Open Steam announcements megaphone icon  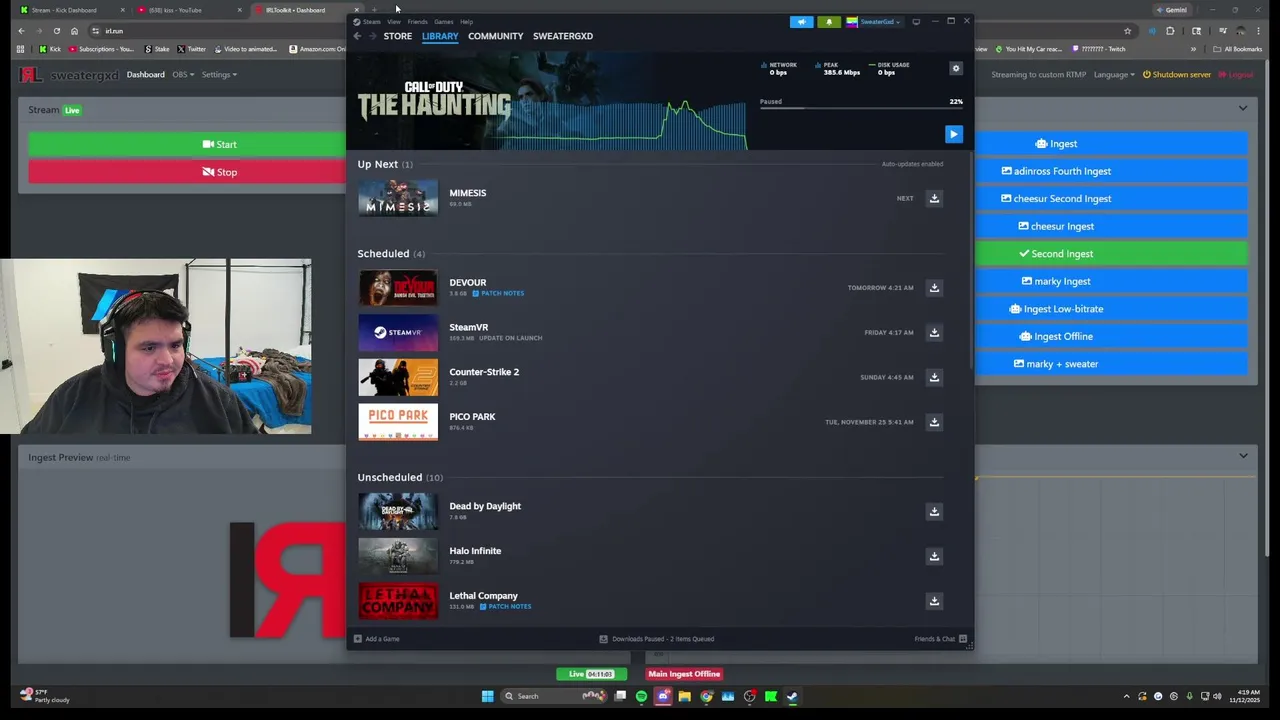click(x=801, y=21)
